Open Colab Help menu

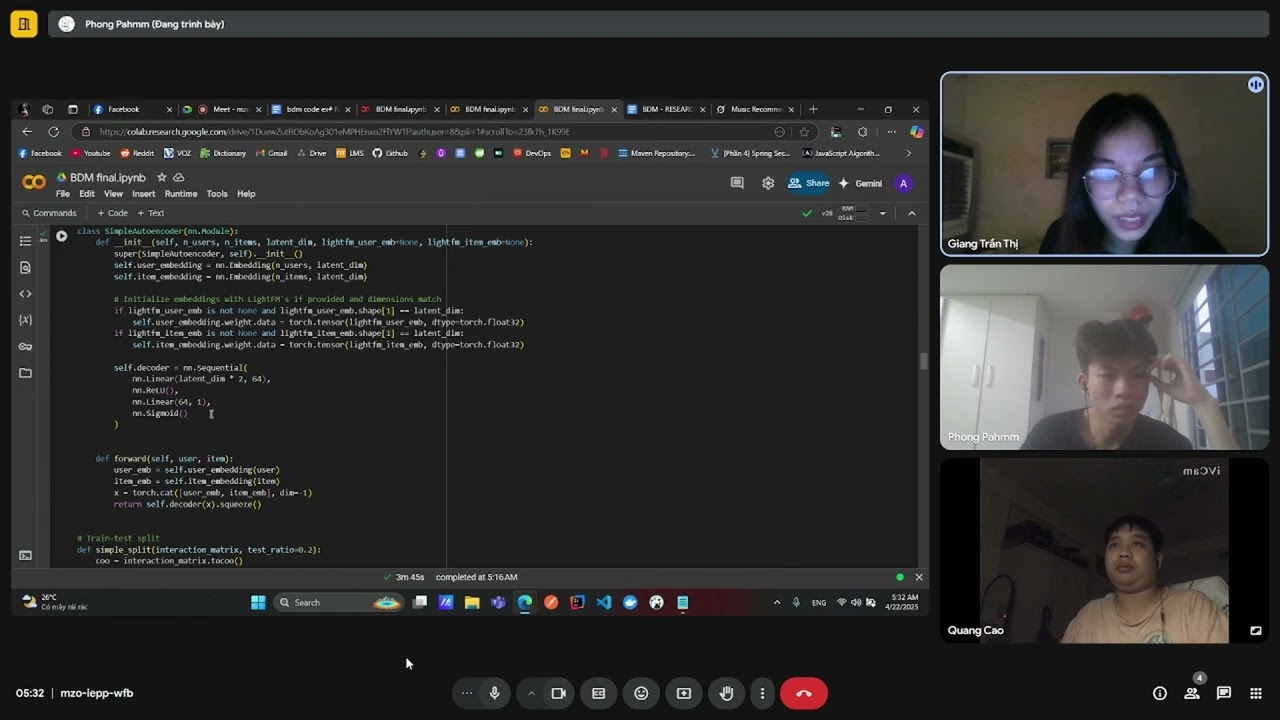pyautogui.click(x=246, y=194)
